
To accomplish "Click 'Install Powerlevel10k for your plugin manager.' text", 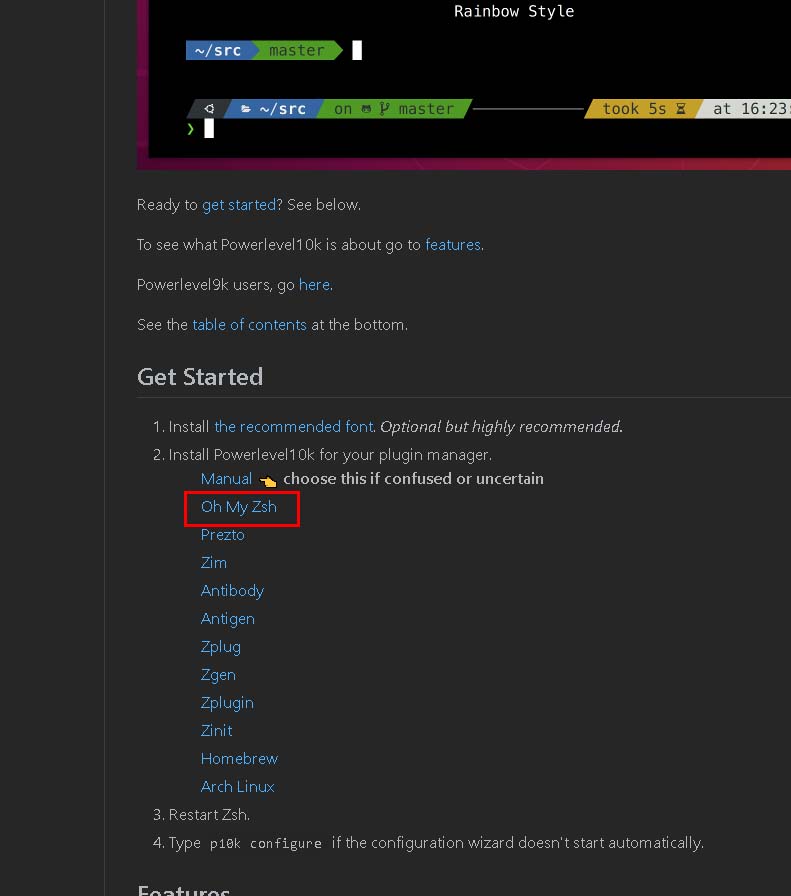I will (330, 455).
